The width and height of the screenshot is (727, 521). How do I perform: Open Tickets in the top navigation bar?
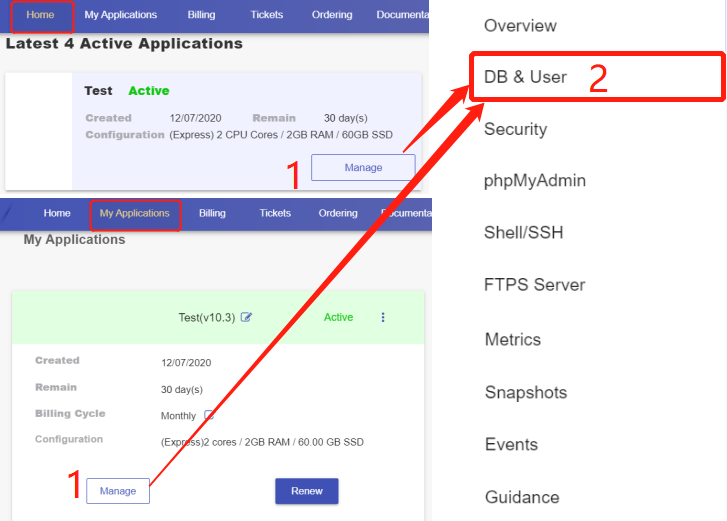click(267, 15)
